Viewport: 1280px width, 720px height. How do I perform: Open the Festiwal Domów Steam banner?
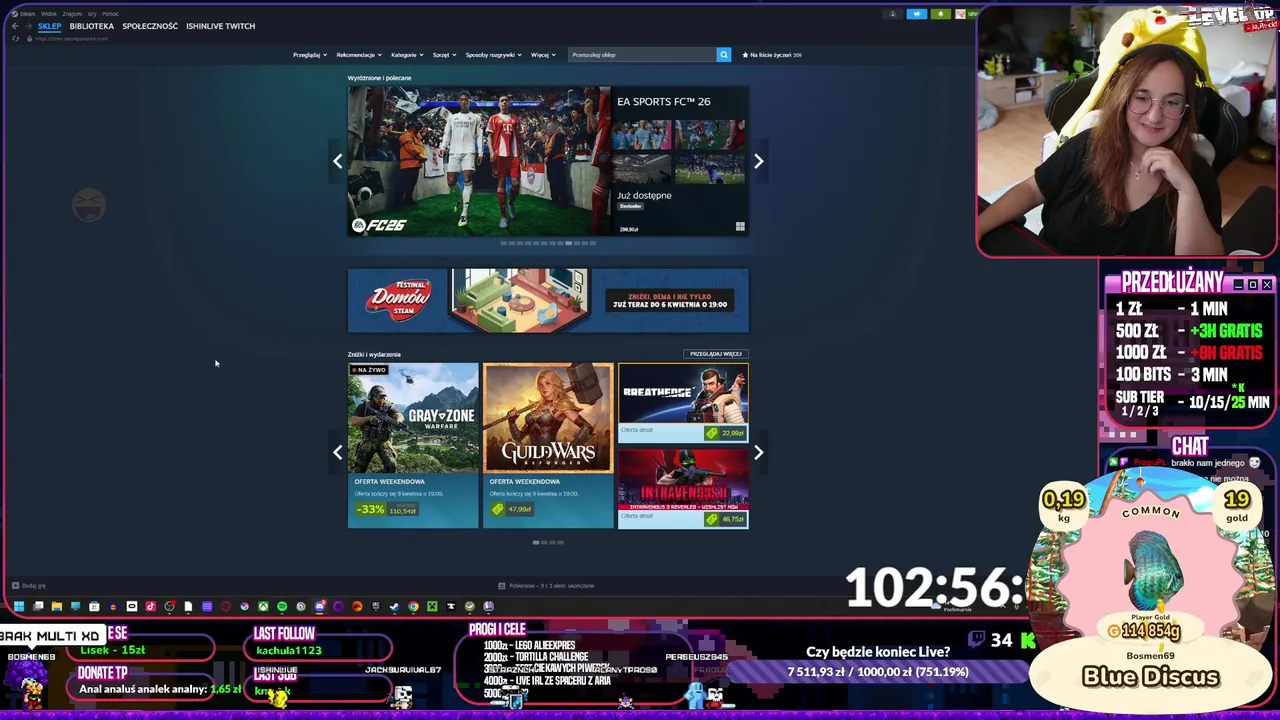click(x=548, y=300)
